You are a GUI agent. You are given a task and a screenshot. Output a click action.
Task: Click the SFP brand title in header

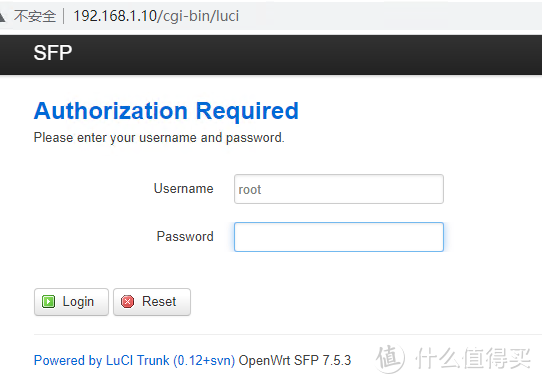pos(53,53)
